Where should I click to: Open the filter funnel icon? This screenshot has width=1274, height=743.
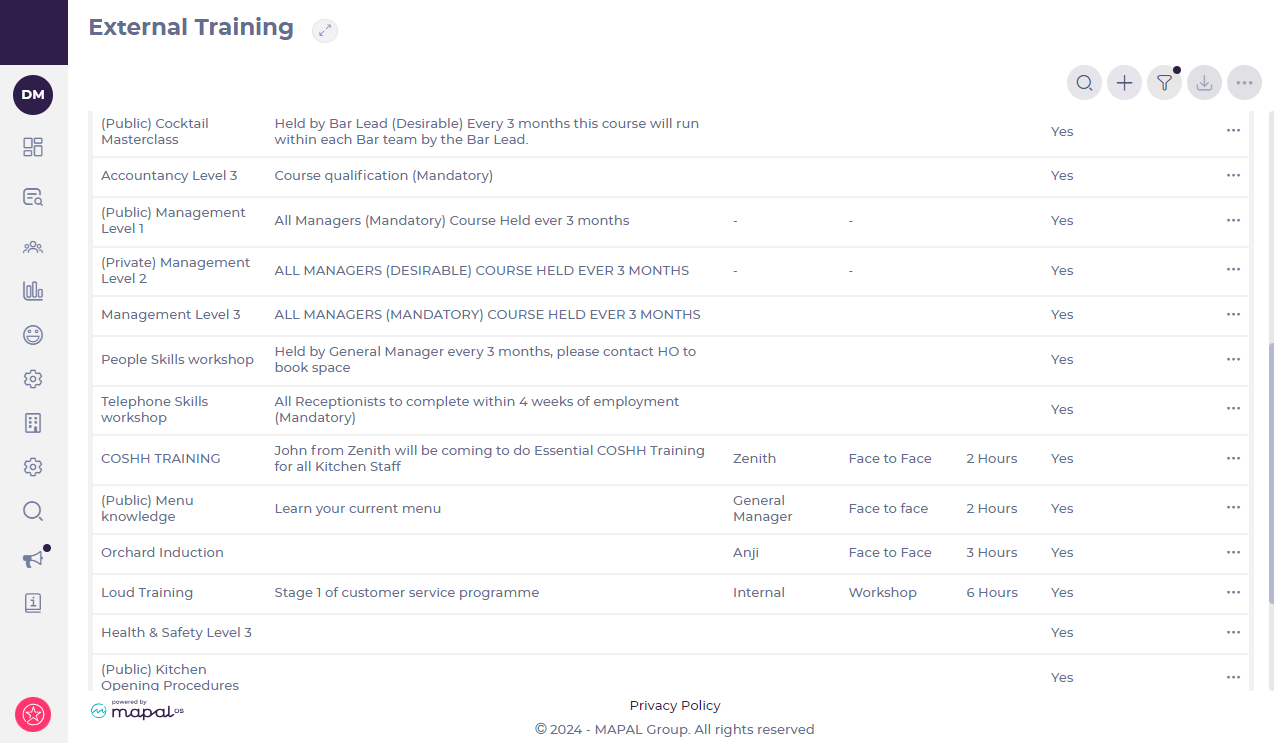click(x=1164, y=83)
